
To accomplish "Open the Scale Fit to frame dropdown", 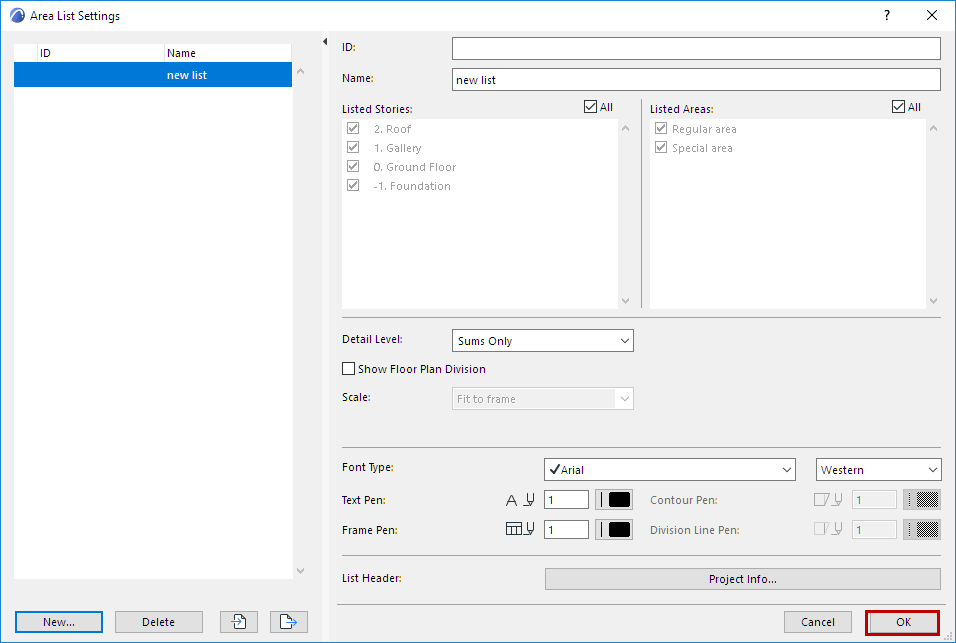I will point(543,399).
